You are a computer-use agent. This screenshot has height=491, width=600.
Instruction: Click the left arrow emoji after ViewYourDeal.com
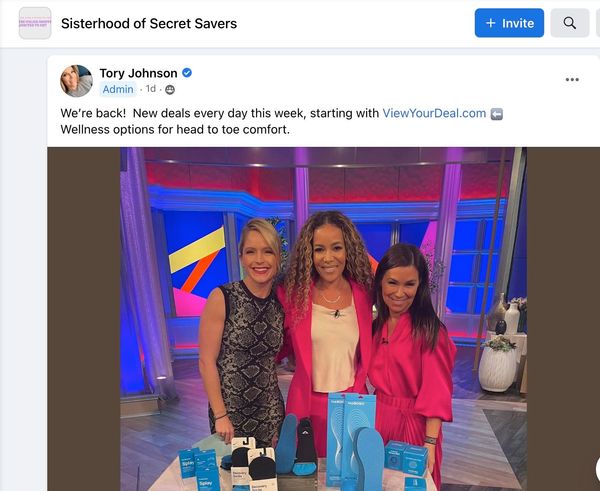pyautogui.click(x=497, y=114)
